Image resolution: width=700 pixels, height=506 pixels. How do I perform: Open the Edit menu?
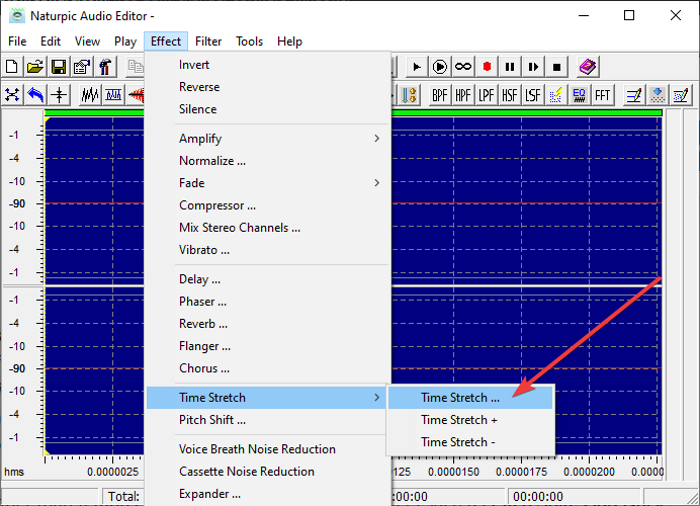point(50,42)
